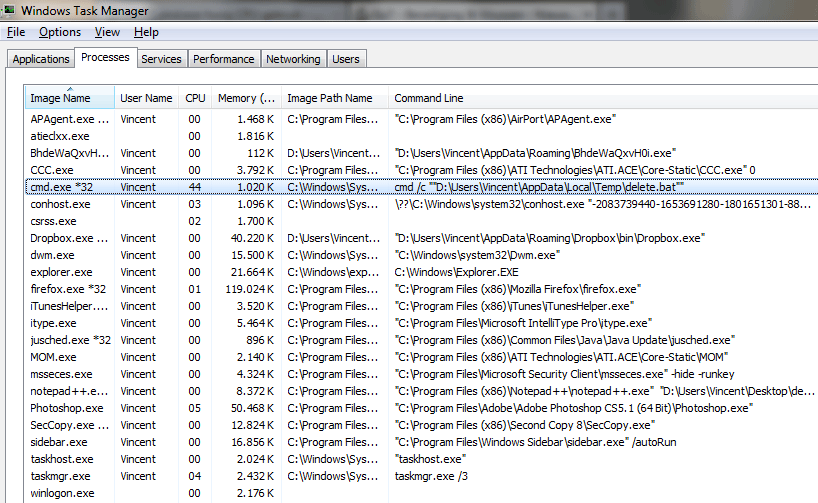Click C:\Windows\Explorer.EXE command line cell

tap(456, 272)
